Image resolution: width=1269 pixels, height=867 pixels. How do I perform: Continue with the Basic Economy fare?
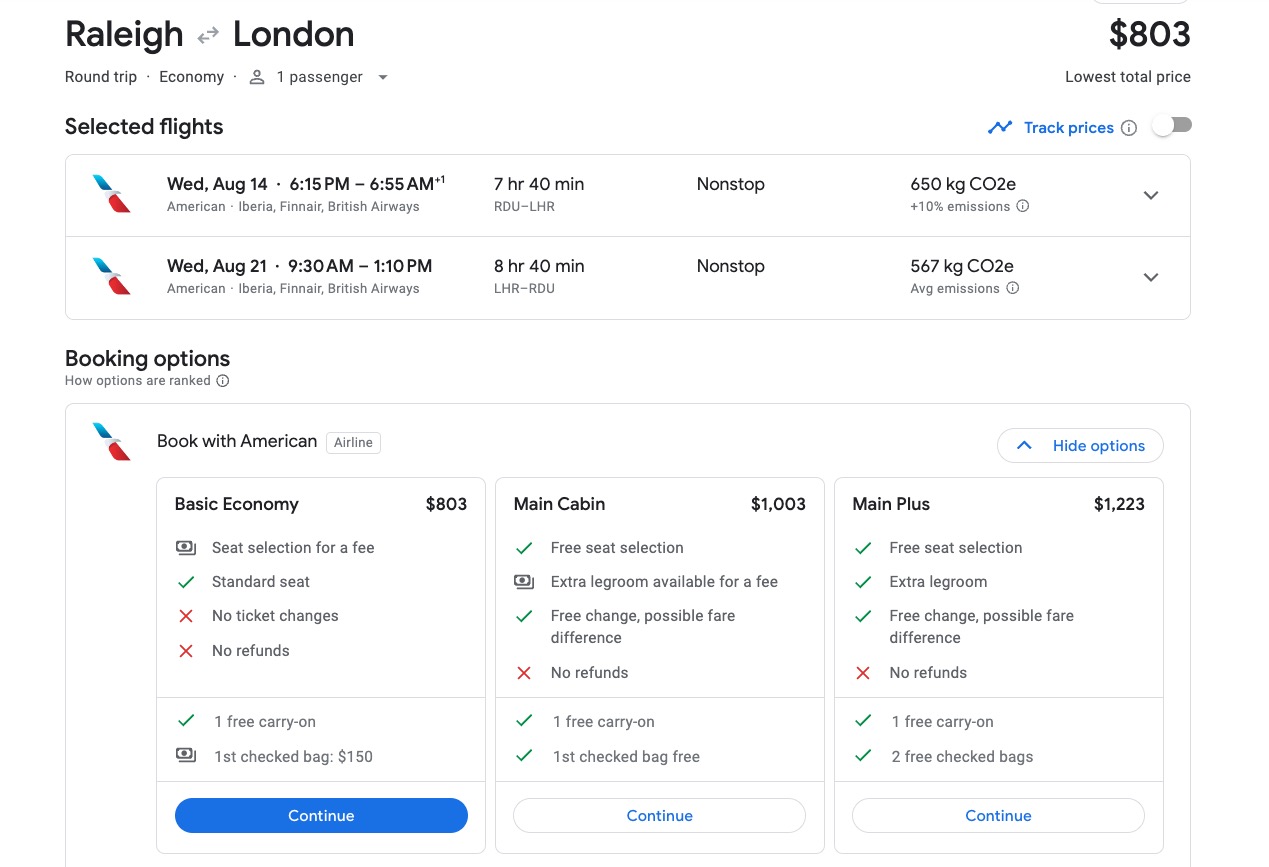click(320, 815)
